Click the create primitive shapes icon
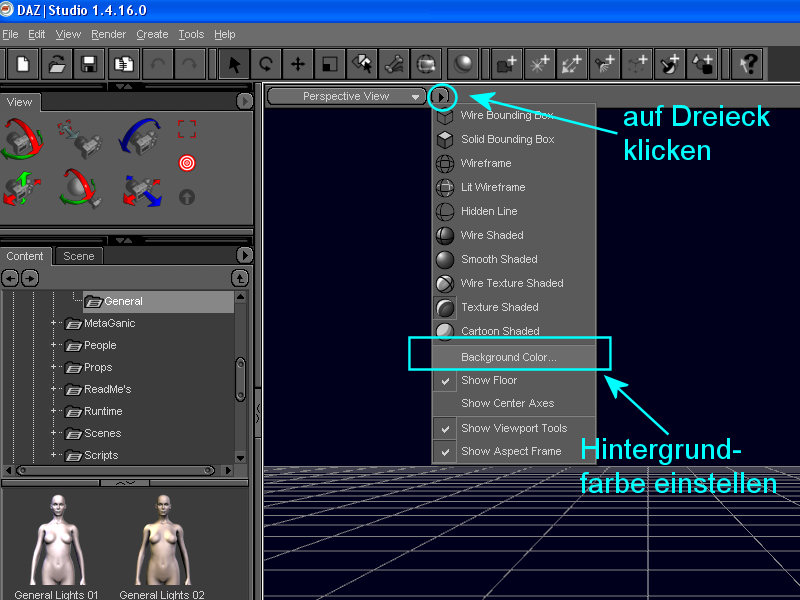 702,64
